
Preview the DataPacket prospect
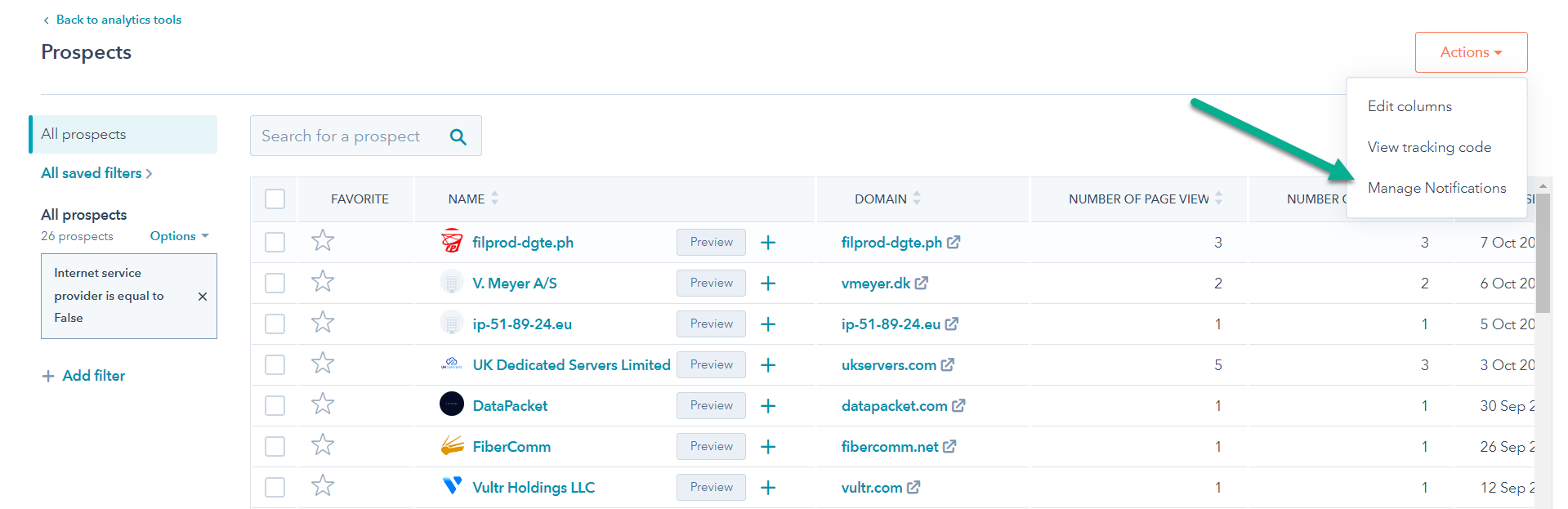[711, 405]
